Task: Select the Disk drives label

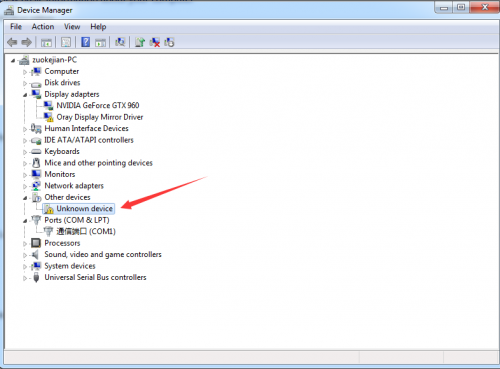Action: pyautogui.click(x=62, y=83)
